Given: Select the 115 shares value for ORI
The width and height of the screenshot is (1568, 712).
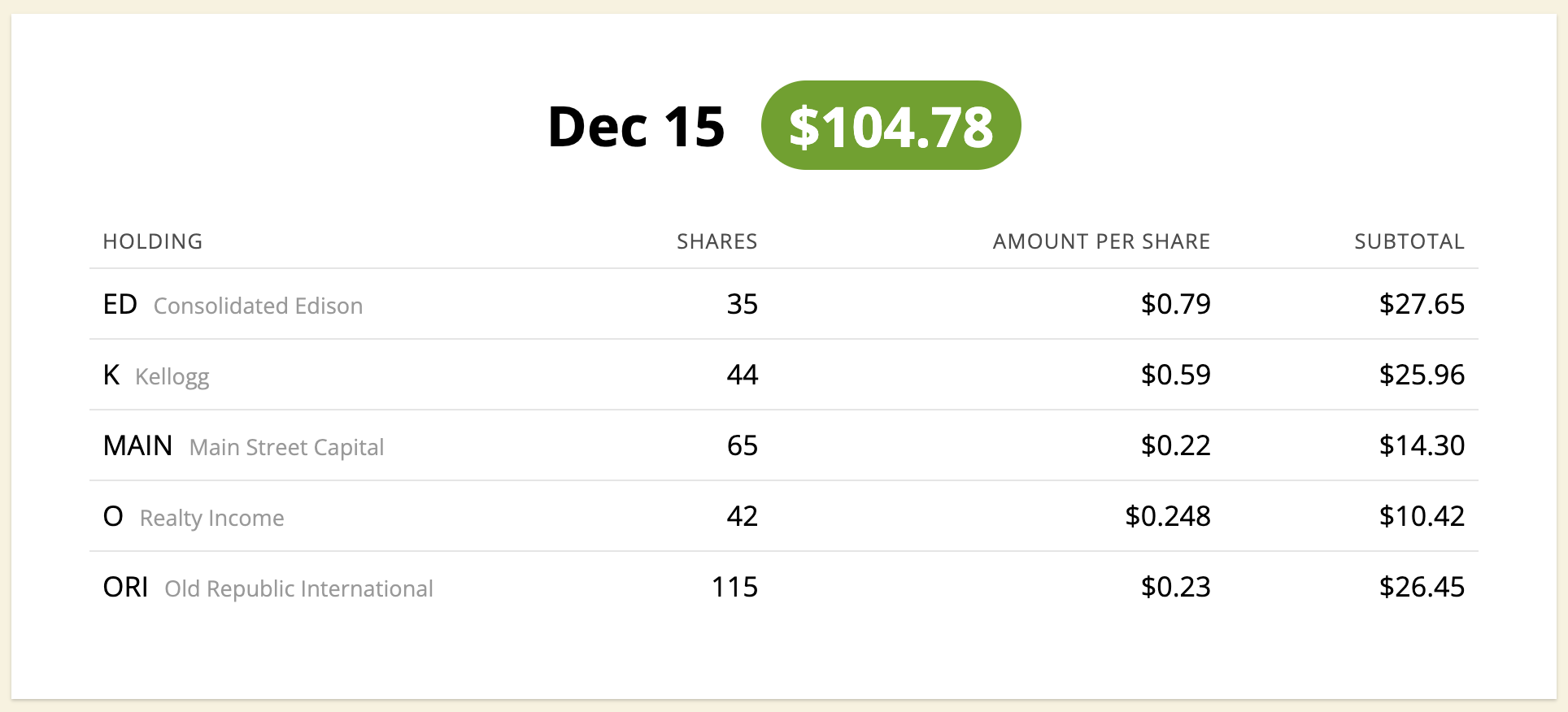Looking at the screenshot, I should pyautogui.click(x=734, y=587).
